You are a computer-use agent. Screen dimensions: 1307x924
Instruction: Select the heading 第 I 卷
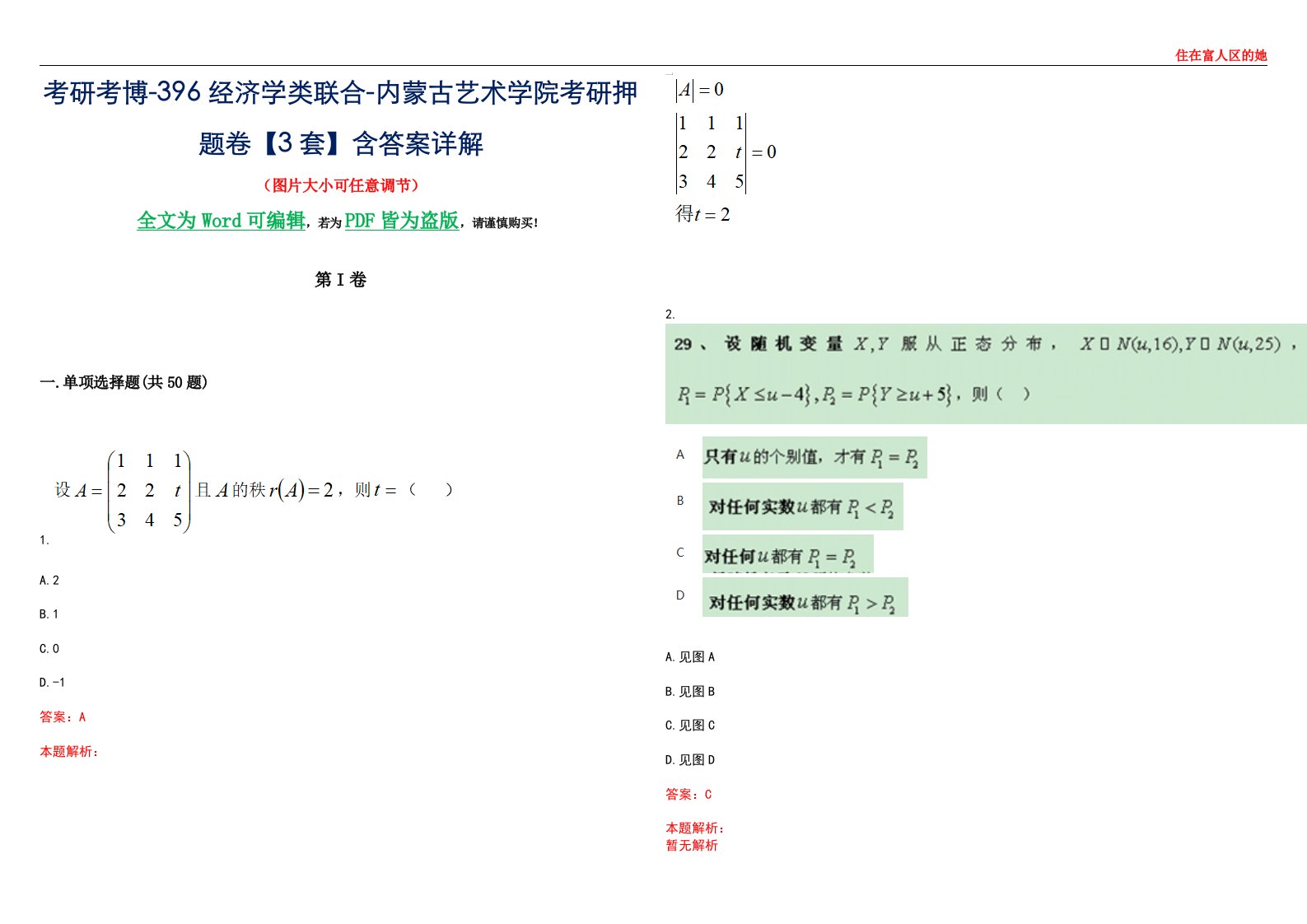[x=340, y=280]
